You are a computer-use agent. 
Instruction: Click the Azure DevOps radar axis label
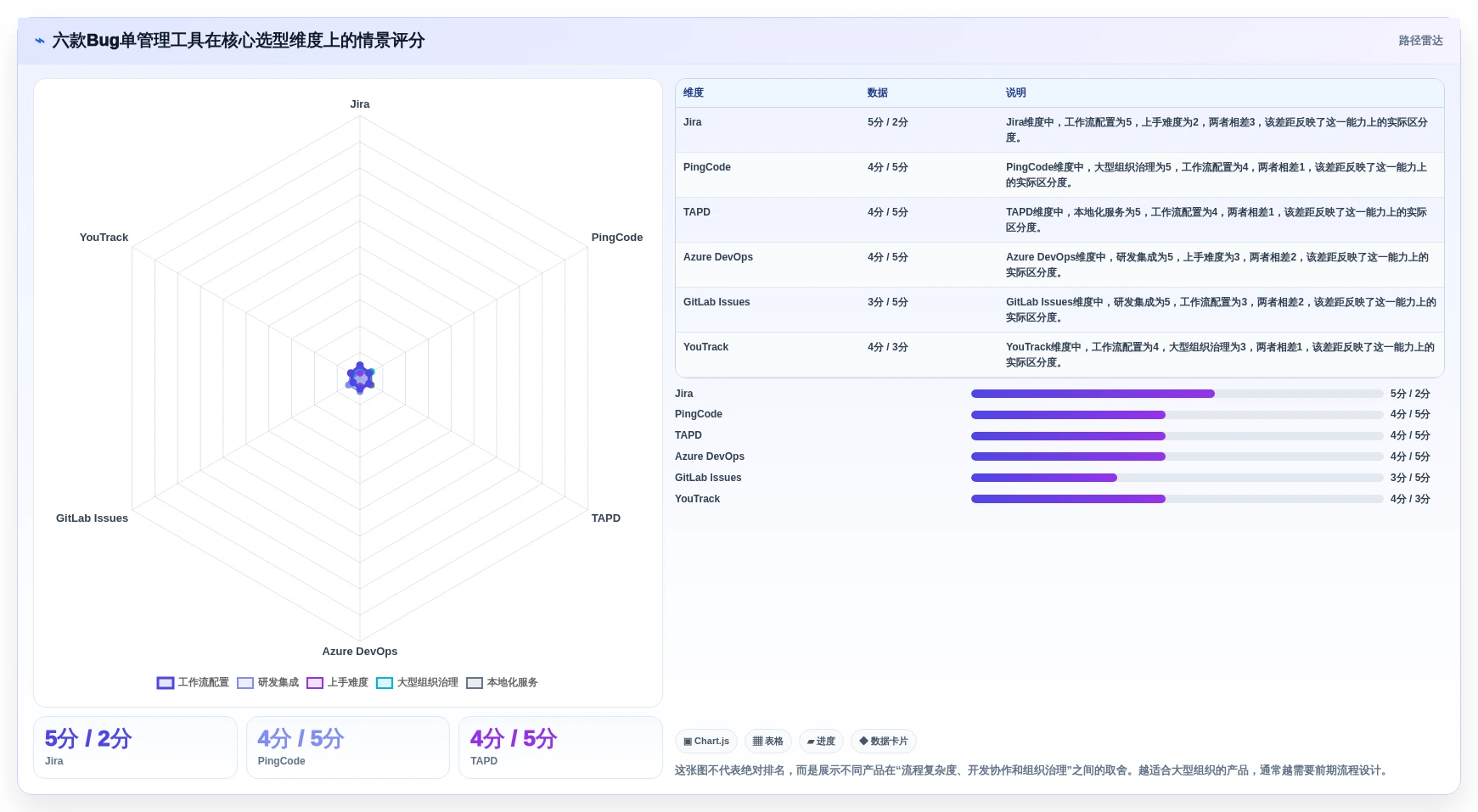point(360,652)
